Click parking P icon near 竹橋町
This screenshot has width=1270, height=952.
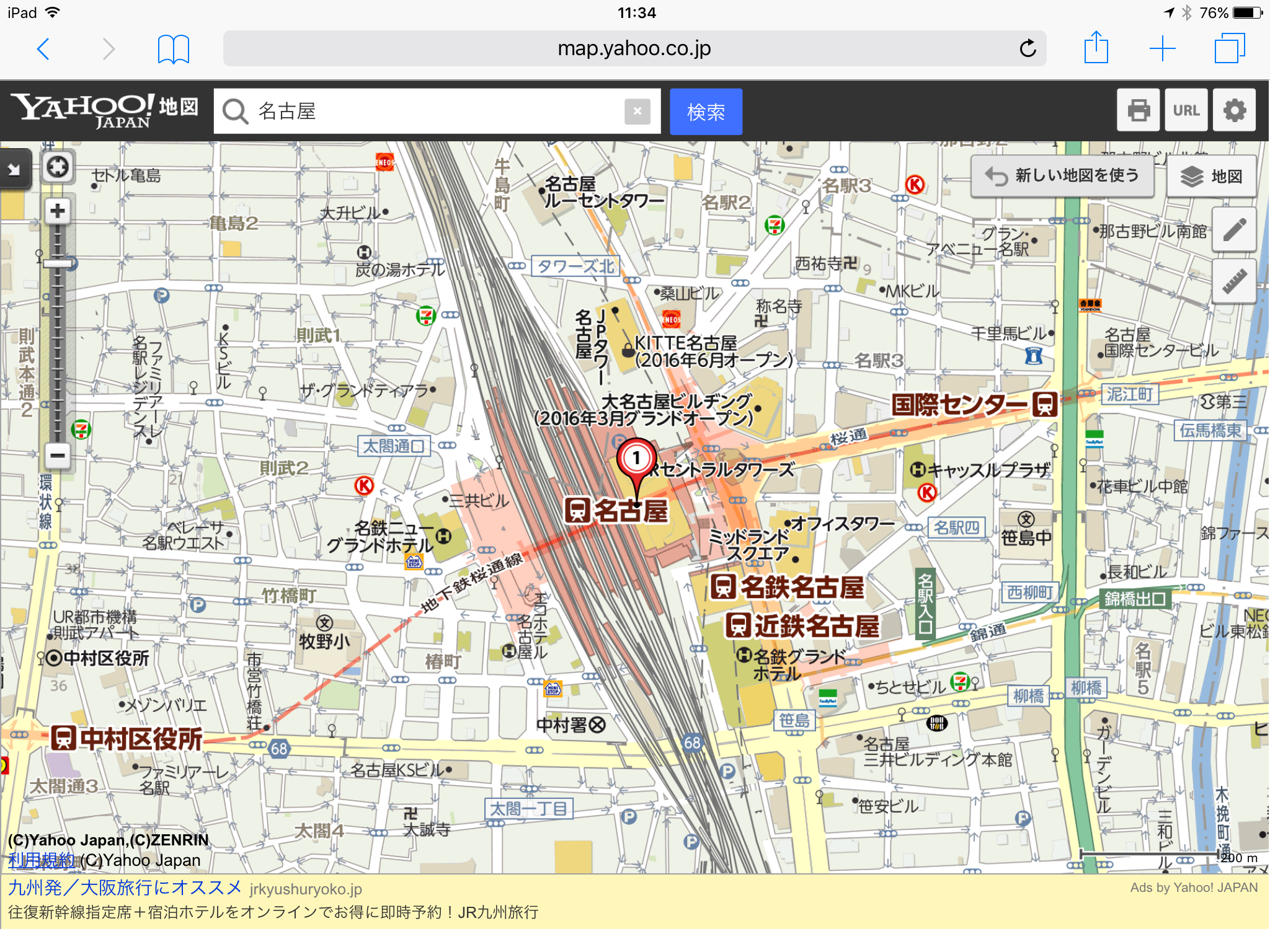pyautogui.click(x=197, y=605)
